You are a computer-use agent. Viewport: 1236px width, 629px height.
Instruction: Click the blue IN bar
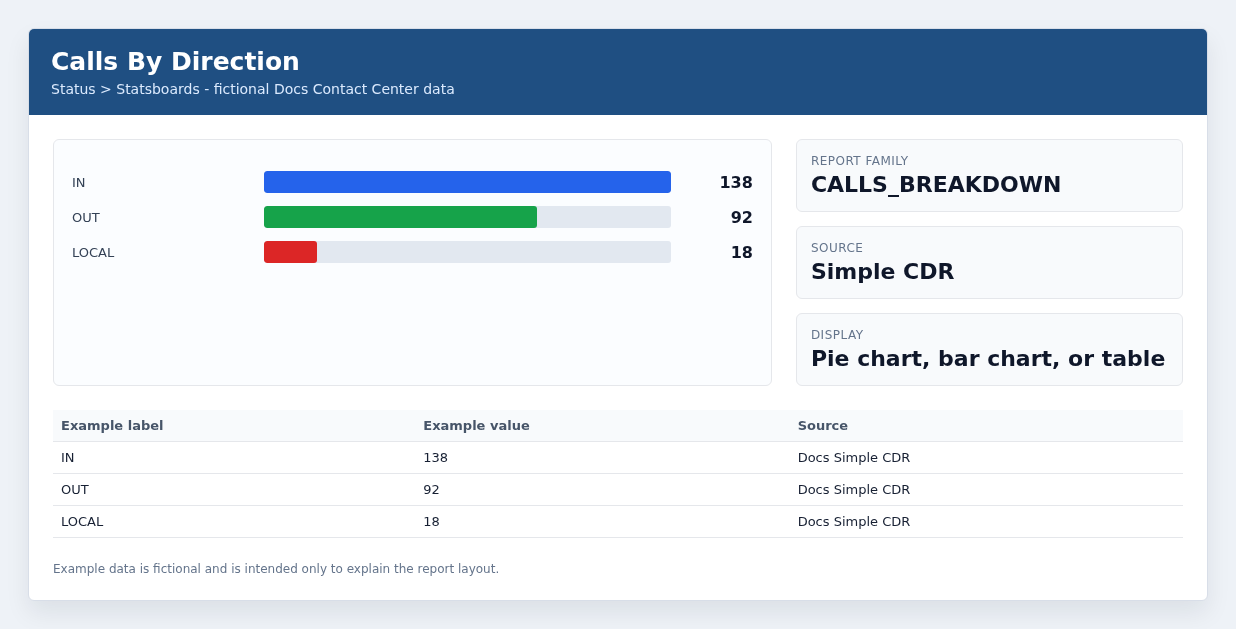pyautogui.click(x=467, y=182)
